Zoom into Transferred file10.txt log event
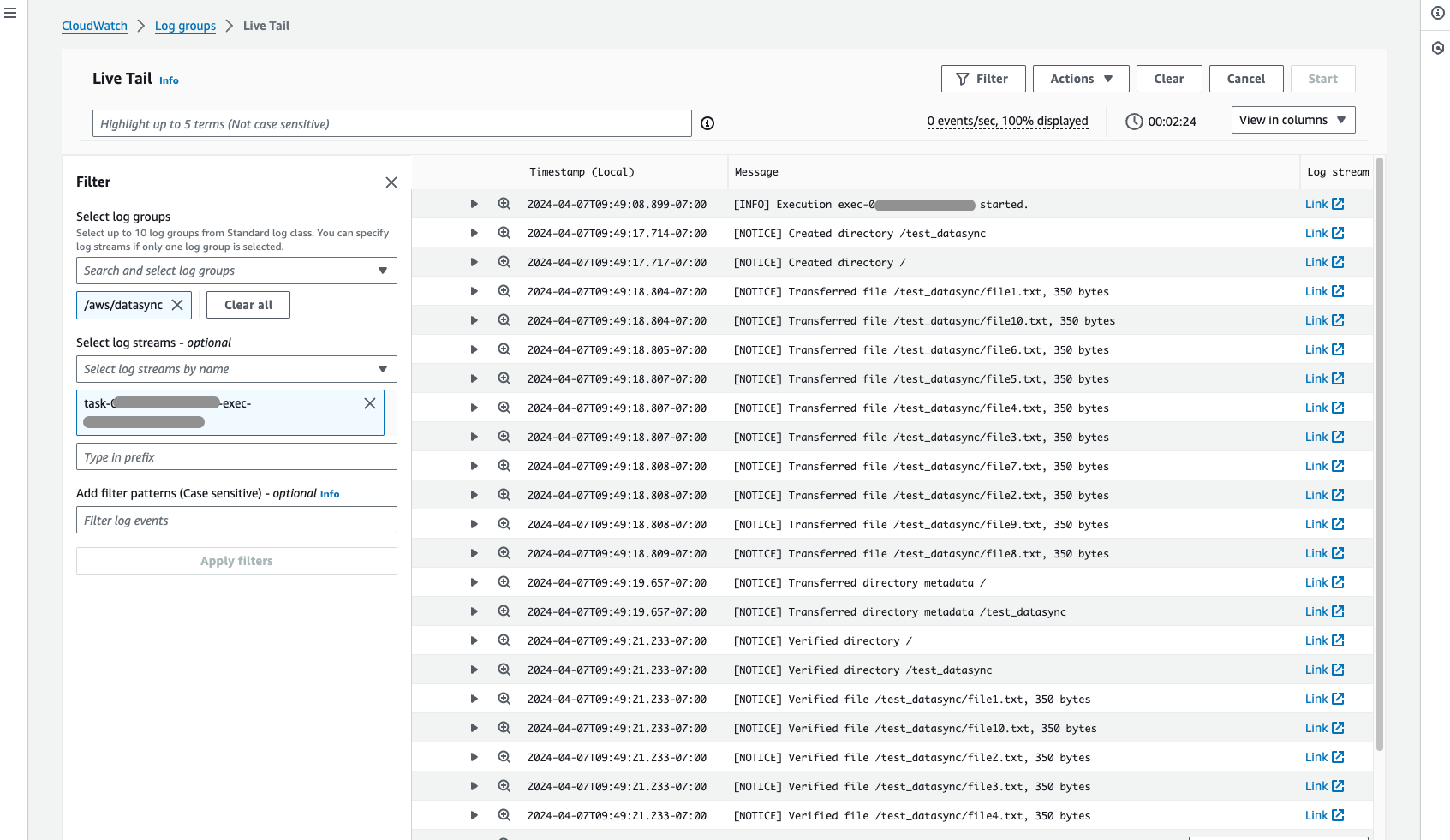Screen dimensions: 1450x840 click(x=504, y=320)
